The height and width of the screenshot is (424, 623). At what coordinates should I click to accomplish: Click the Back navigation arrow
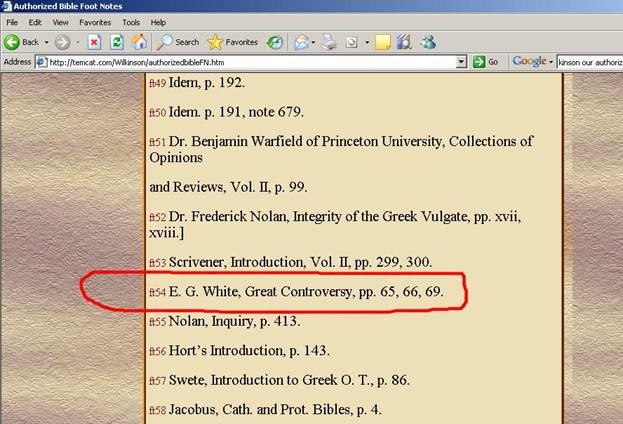pyautogui.click(x=12, y=42)
